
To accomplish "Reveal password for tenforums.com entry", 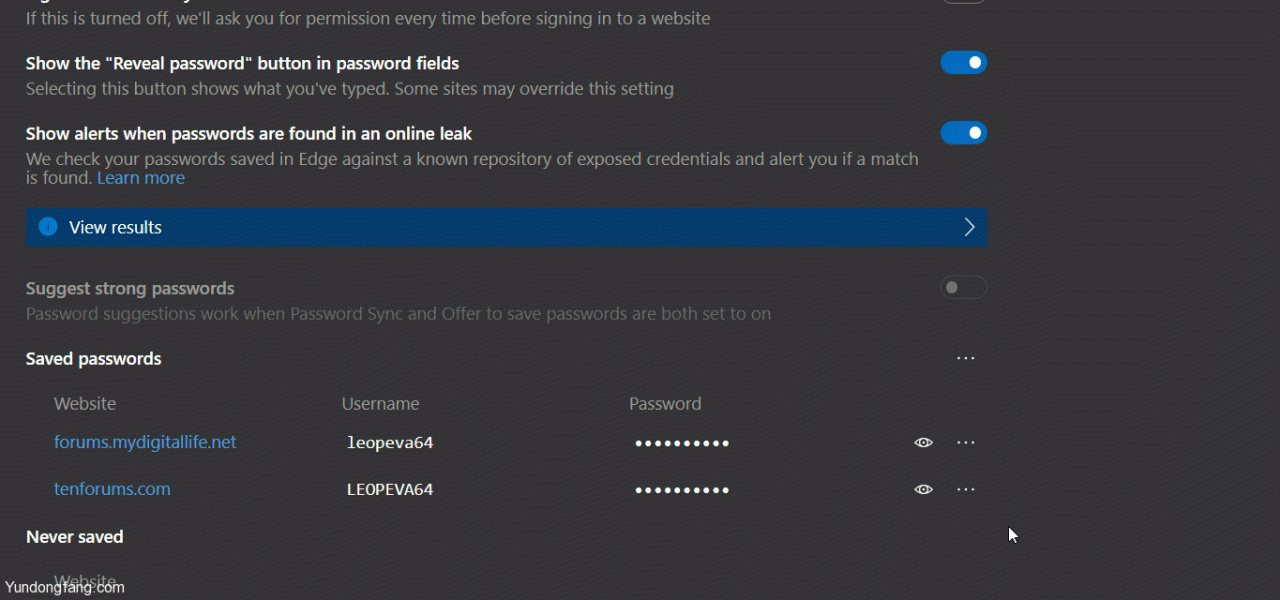I will click(x=923, y=489).
